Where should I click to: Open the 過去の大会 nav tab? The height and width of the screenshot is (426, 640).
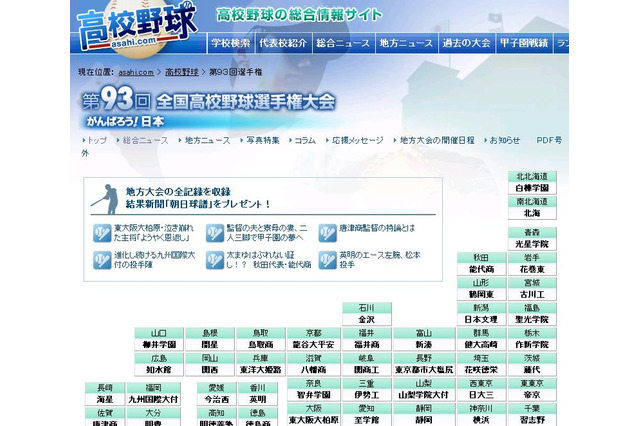[466, 43]
